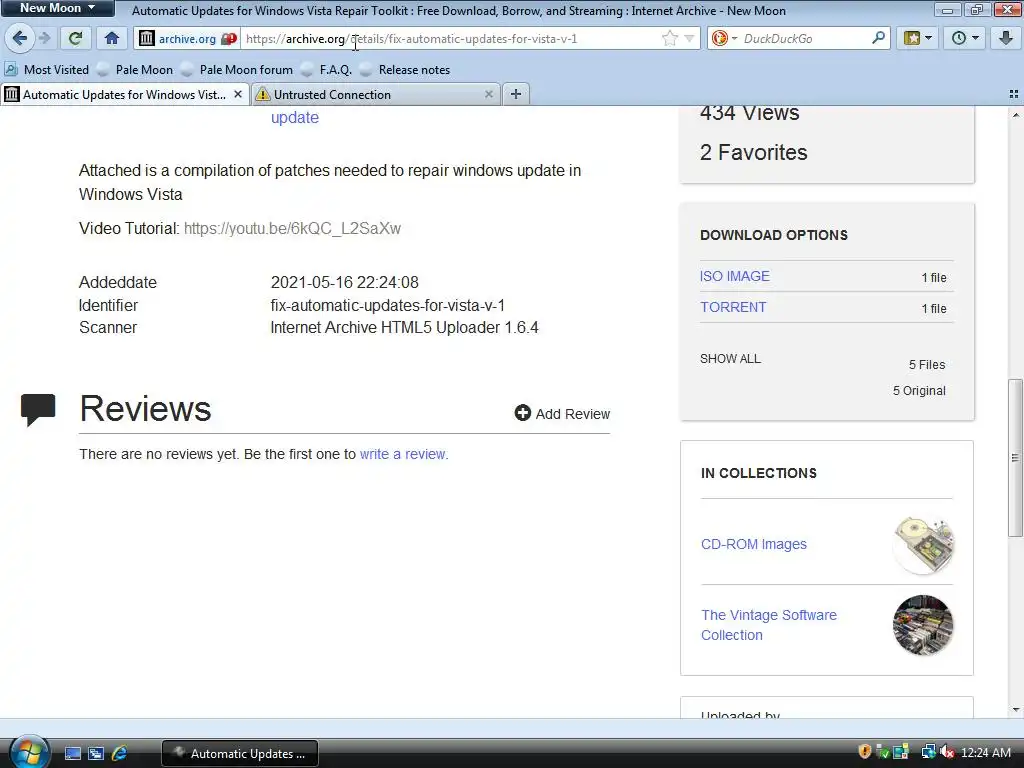
Task: Go to the Home page
Action: 112,39
